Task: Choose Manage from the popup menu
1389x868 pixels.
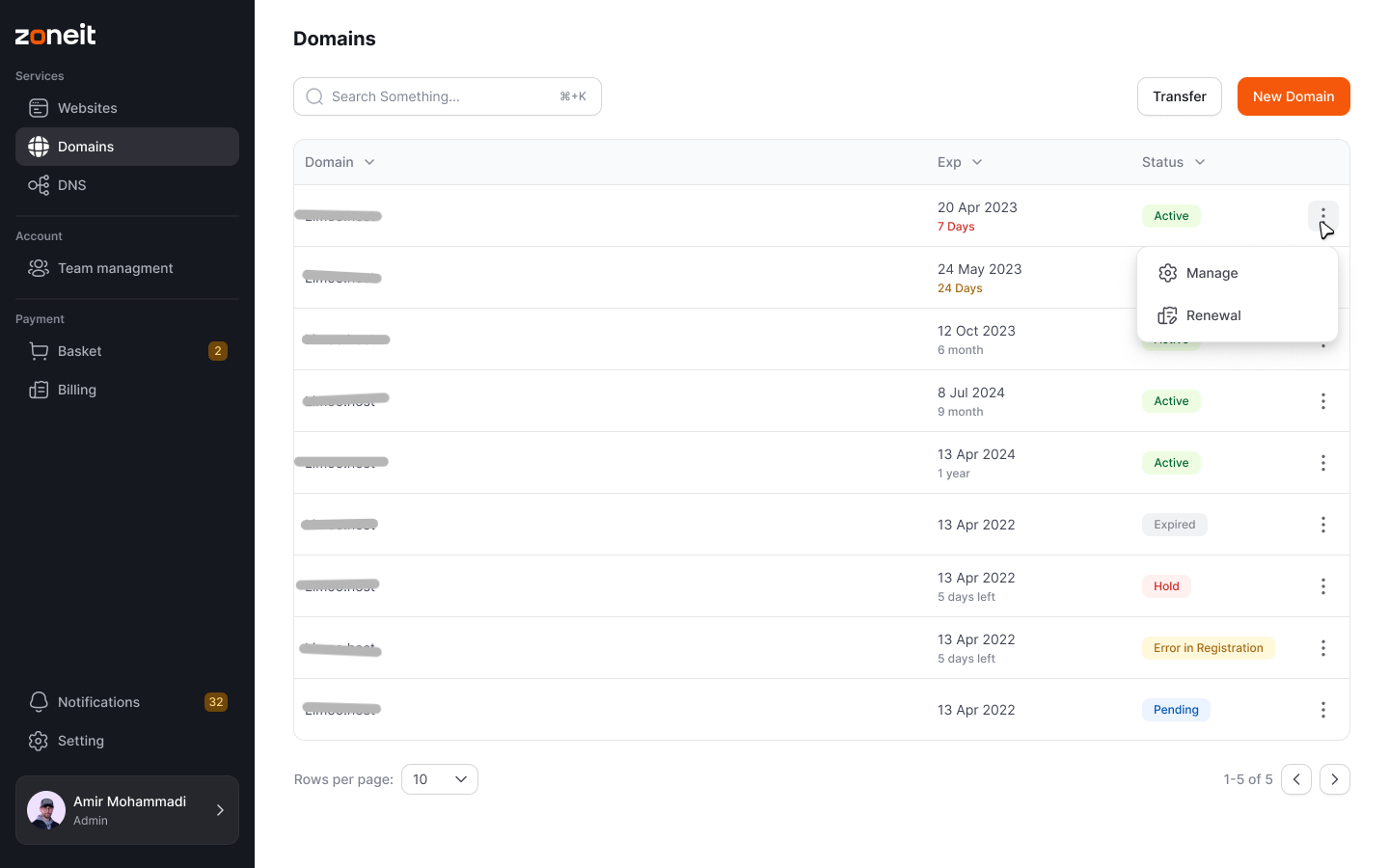Action: [1238, 273]
